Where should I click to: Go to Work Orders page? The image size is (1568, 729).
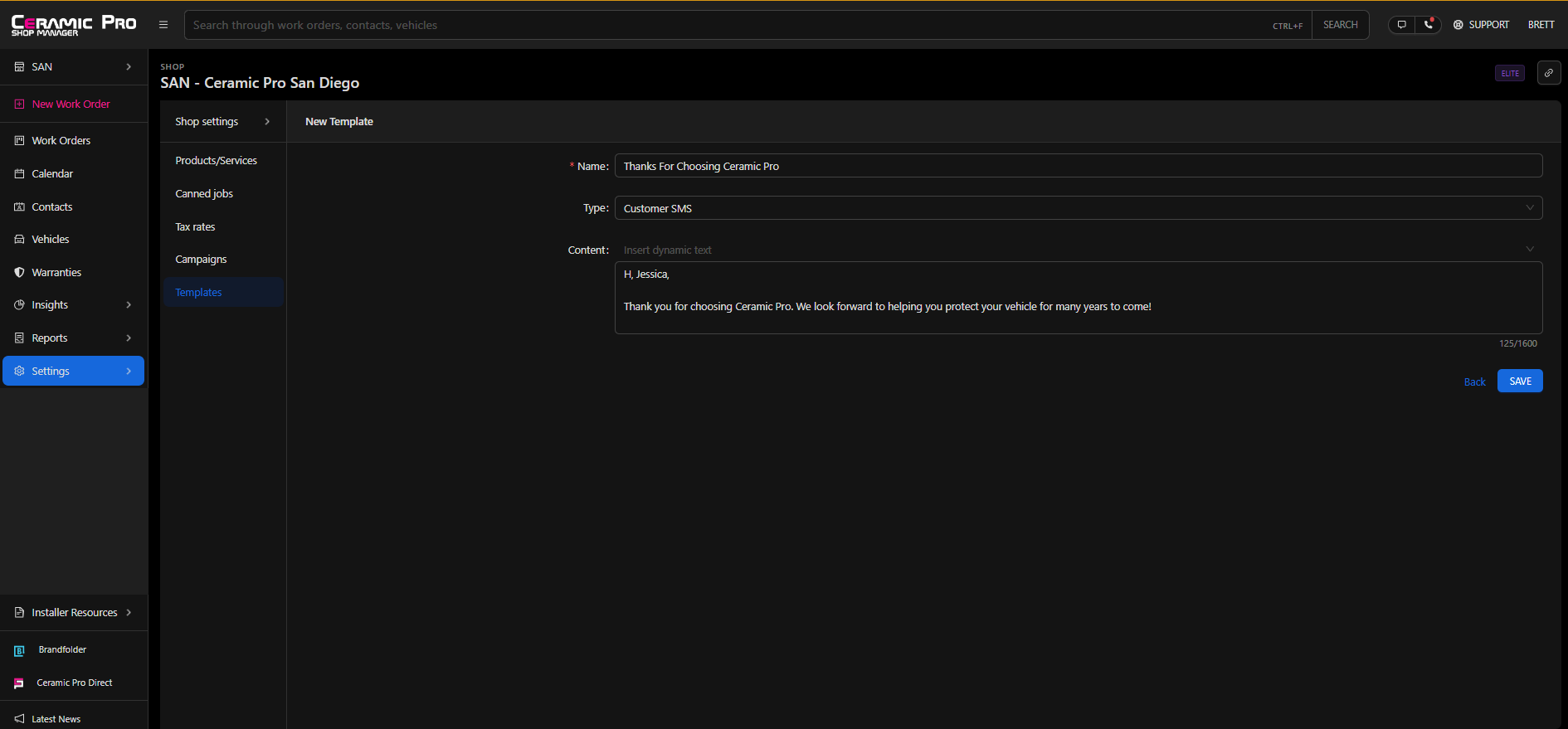(x=61, y=141)
